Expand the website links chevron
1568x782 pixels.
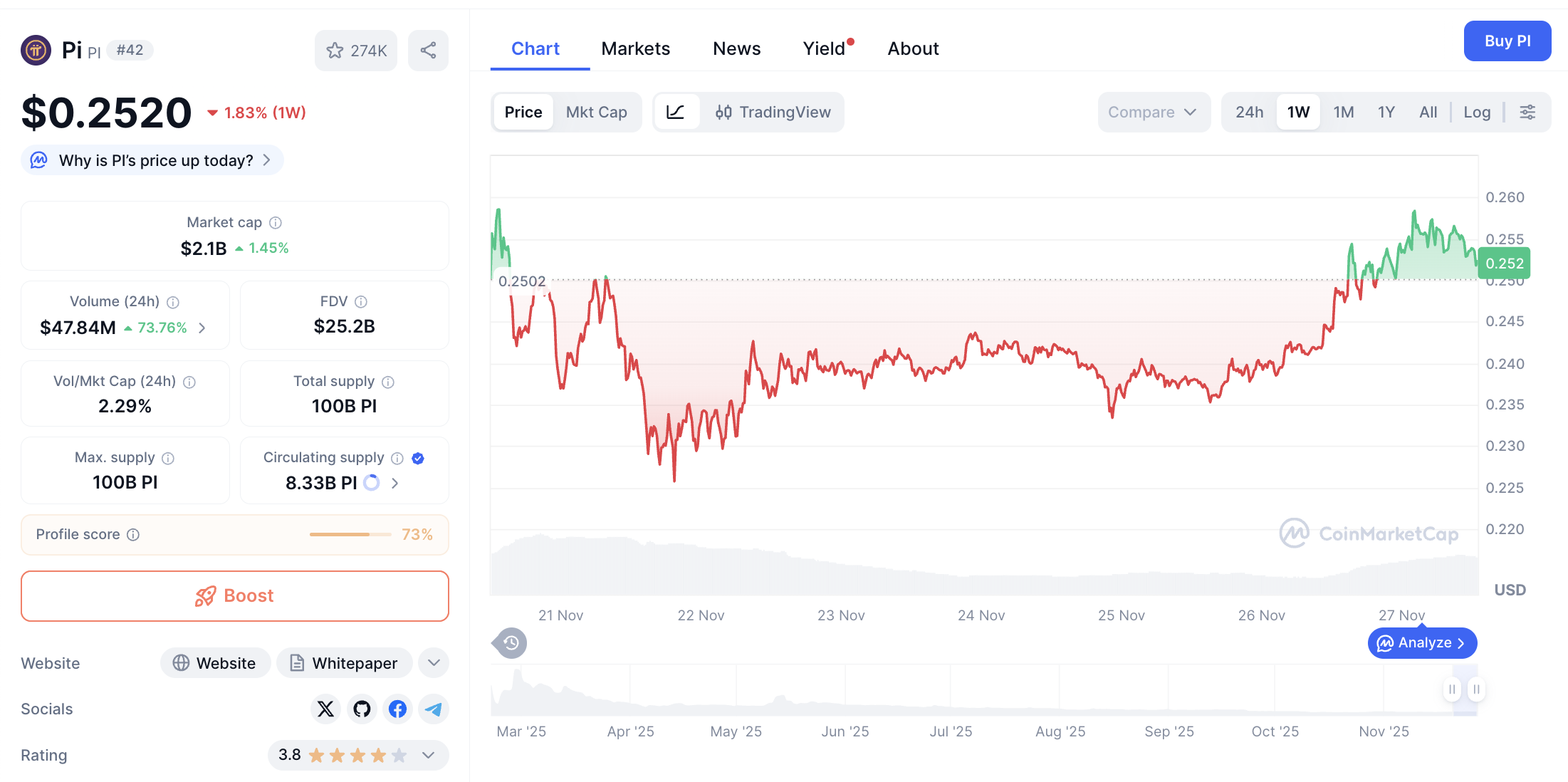coord(433,662)
